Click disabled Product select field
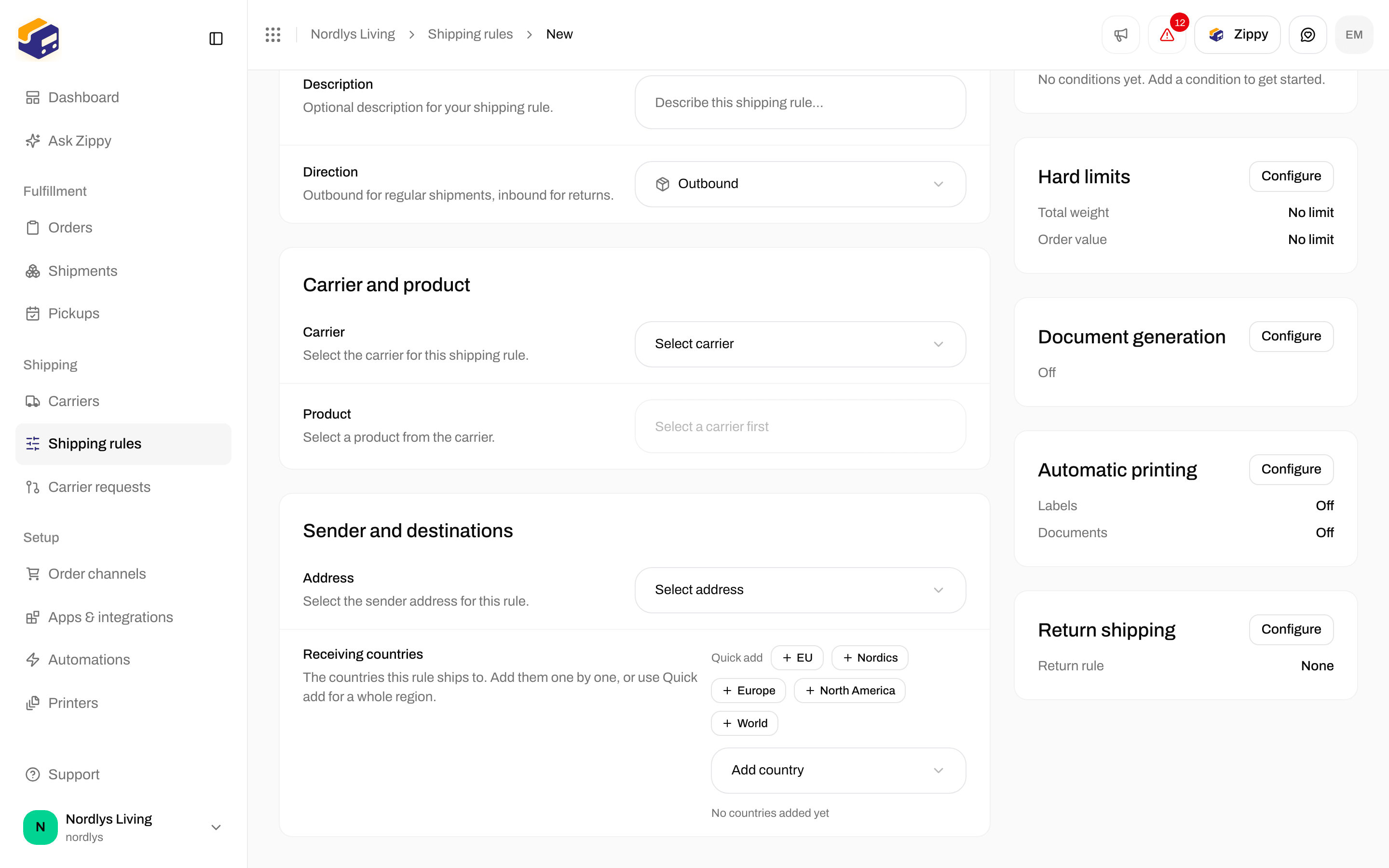1389x868 pixels. pos(800,427)
